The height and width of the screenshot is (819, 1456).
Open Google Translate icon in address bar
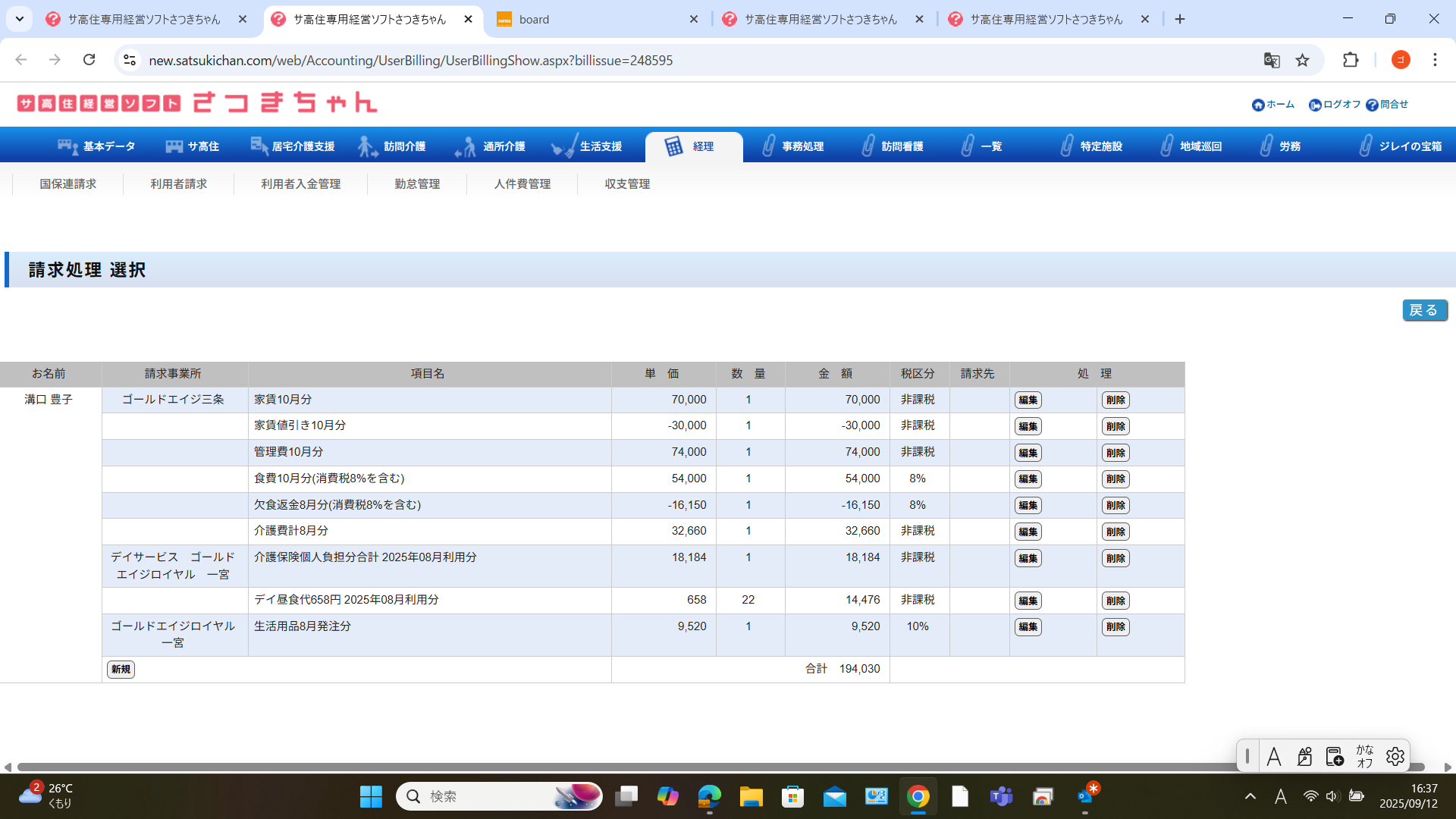point(1272,61)
